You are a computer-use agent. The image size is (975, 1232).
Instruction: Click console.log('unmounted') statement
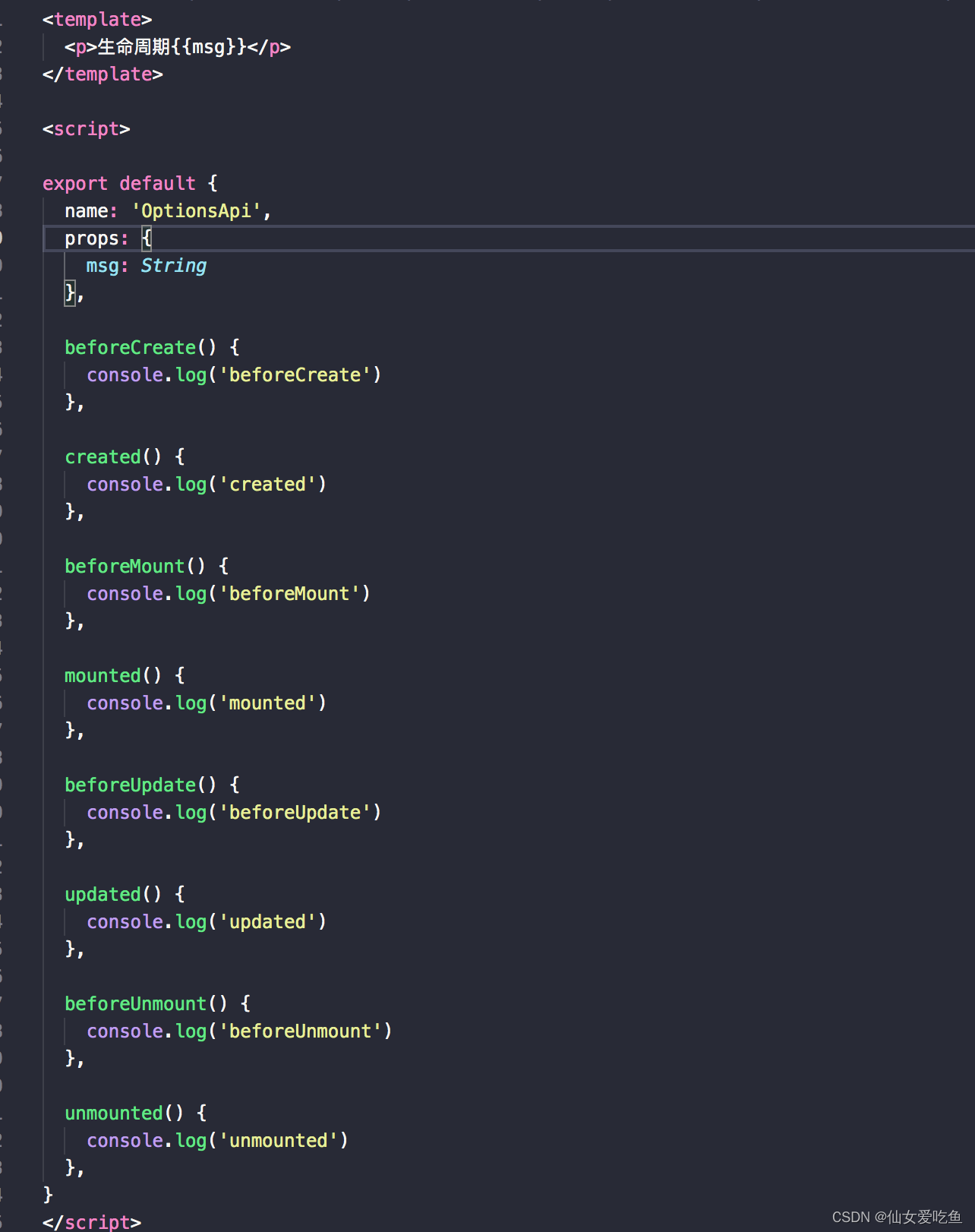[x=217, y=1140]
